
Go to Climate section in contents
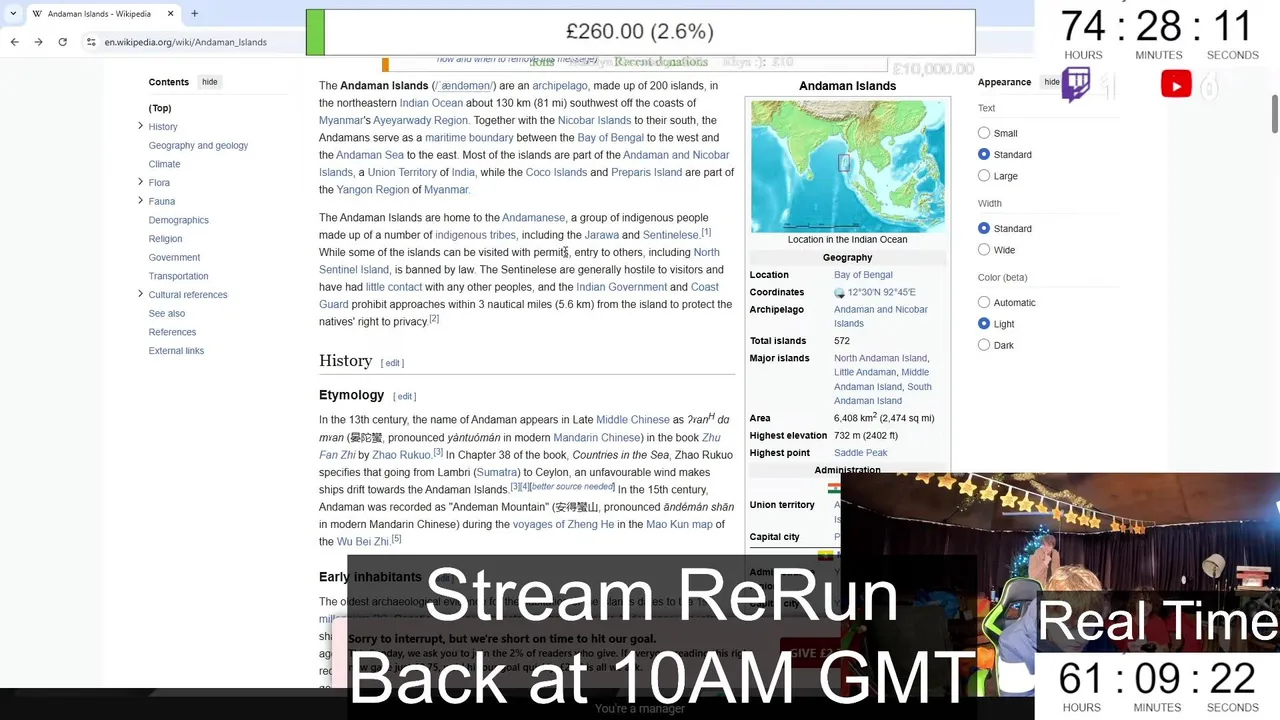(164, 164)
